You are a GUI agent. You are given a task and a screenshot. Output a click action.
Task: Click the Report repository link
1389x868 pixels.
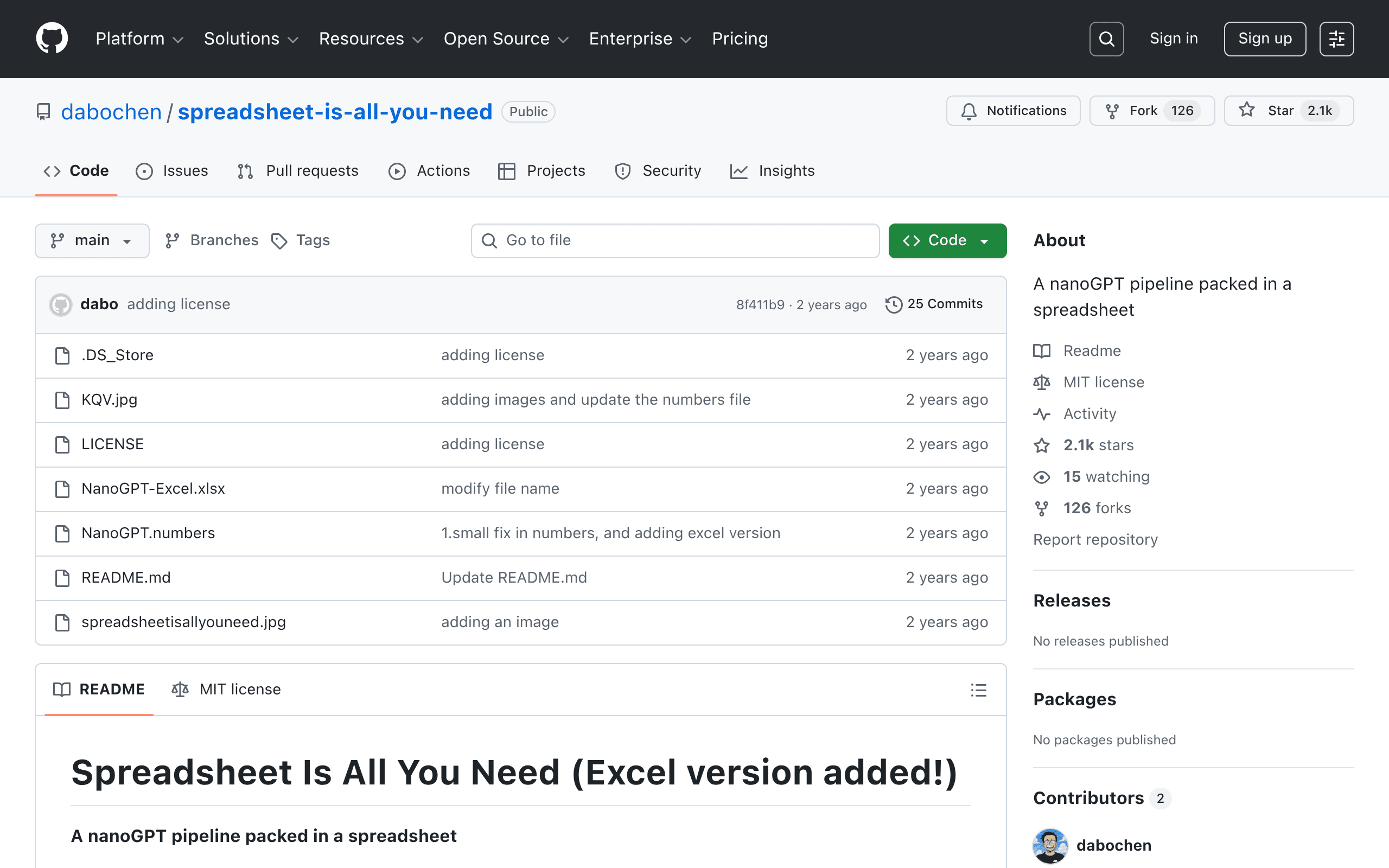click(1095, 540)
